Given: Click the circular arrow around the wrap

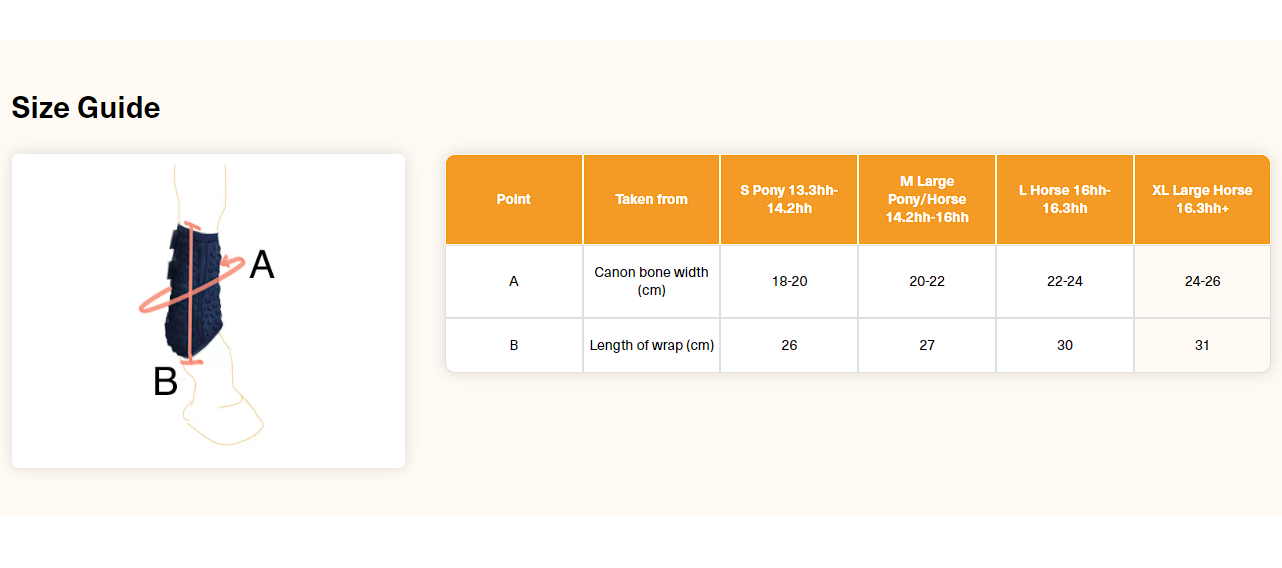Looking at the screenshot, I should coord(191,284).
